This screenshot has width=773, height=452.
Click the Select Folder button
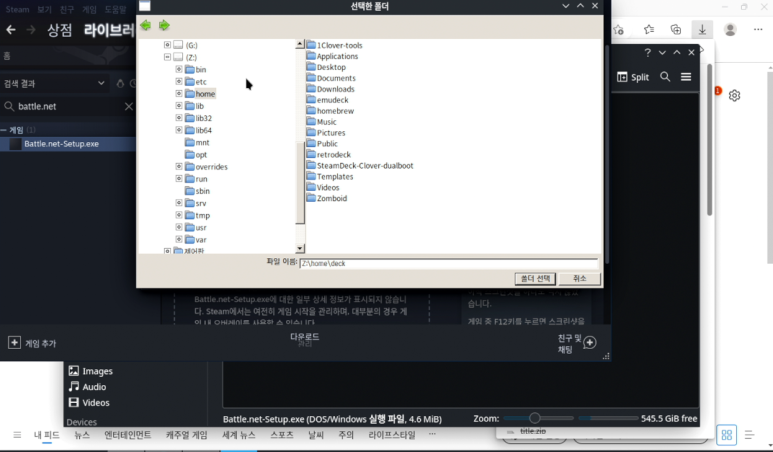[535, 278]
